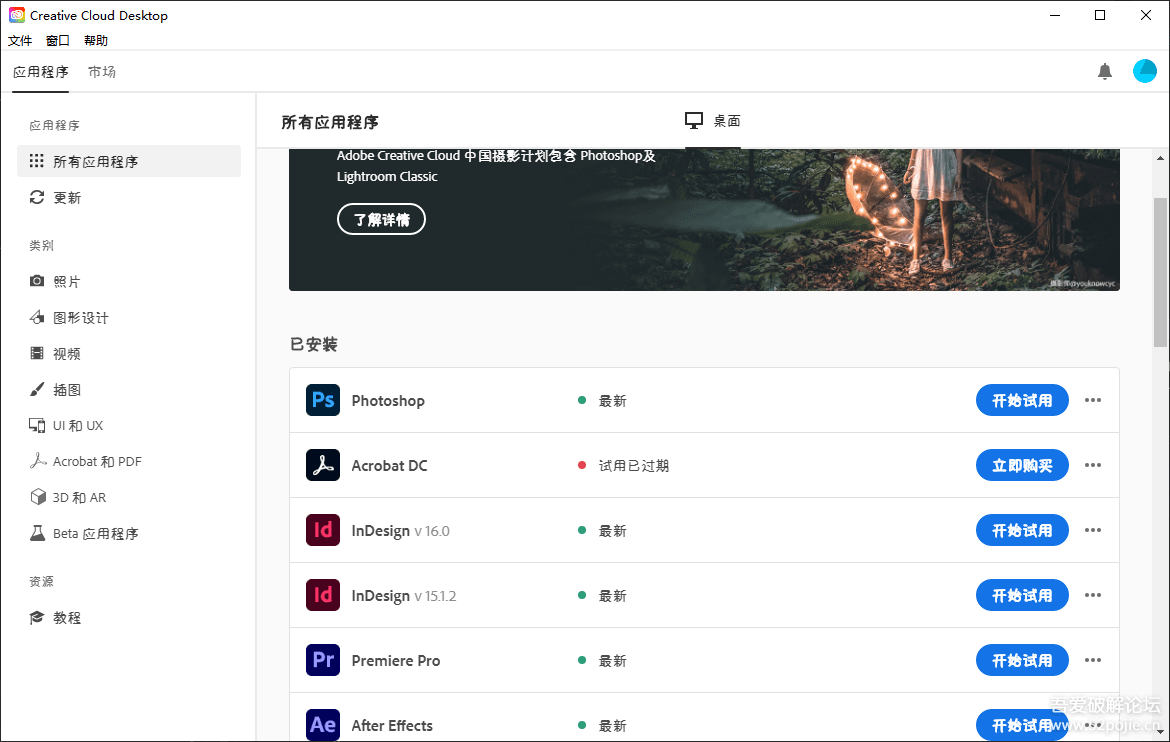Click the Acrobat icon beside Acrobat 和 PDF

(x=37, y=461)
